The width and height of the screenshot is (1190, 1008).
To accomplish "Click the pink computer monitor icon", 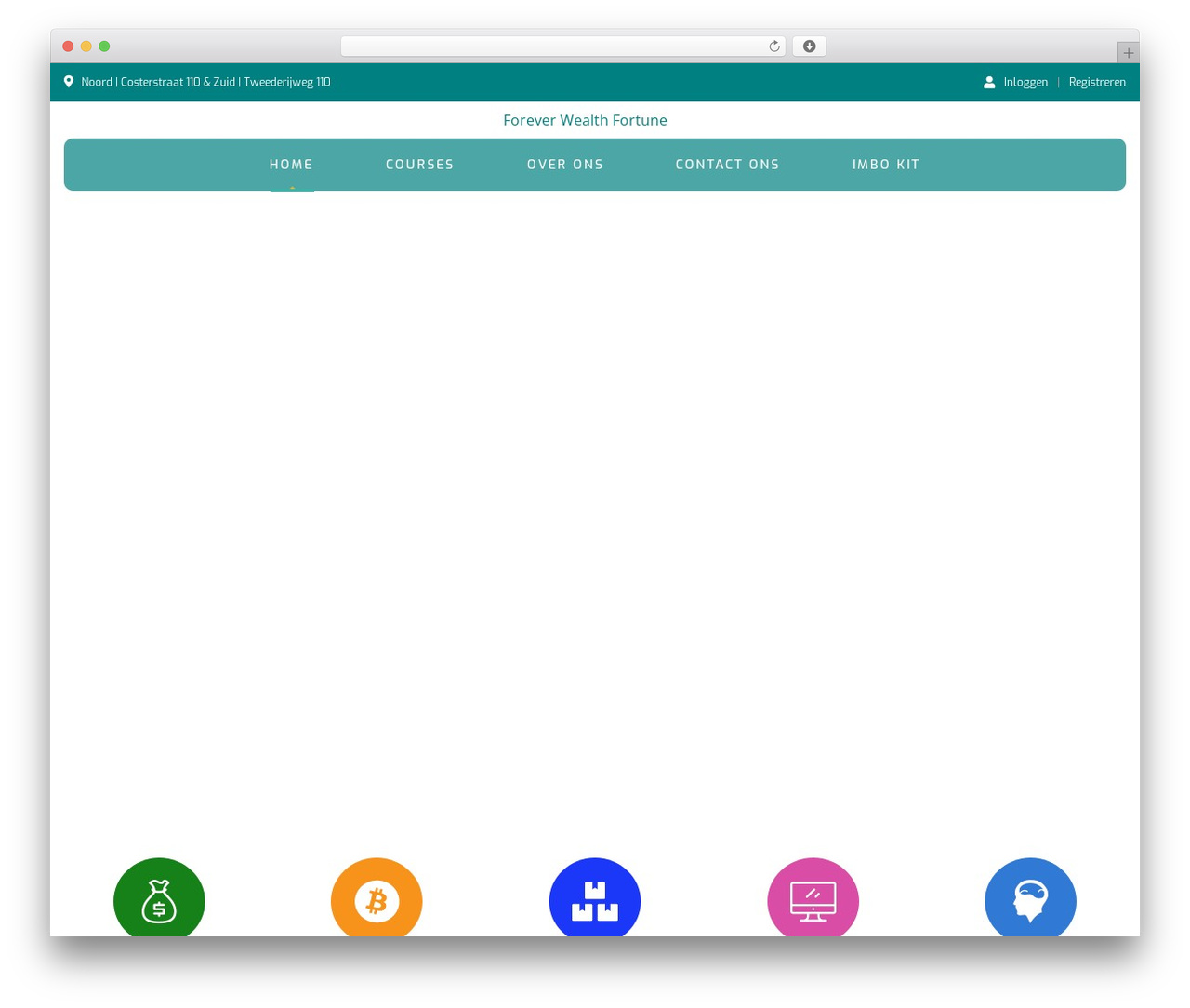I will (x=813, y=897).
